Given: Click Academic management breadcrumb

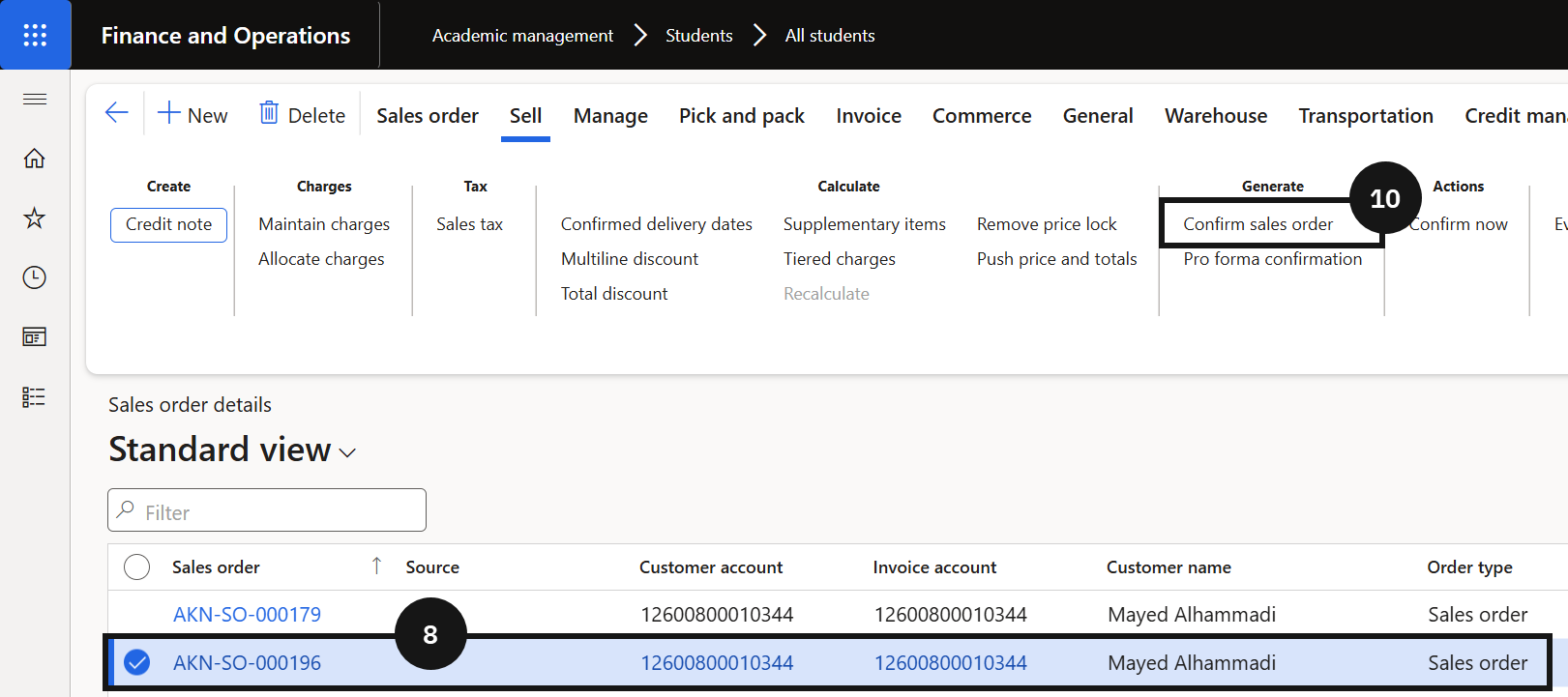Looking at the screenshot, I should [522, 36].
